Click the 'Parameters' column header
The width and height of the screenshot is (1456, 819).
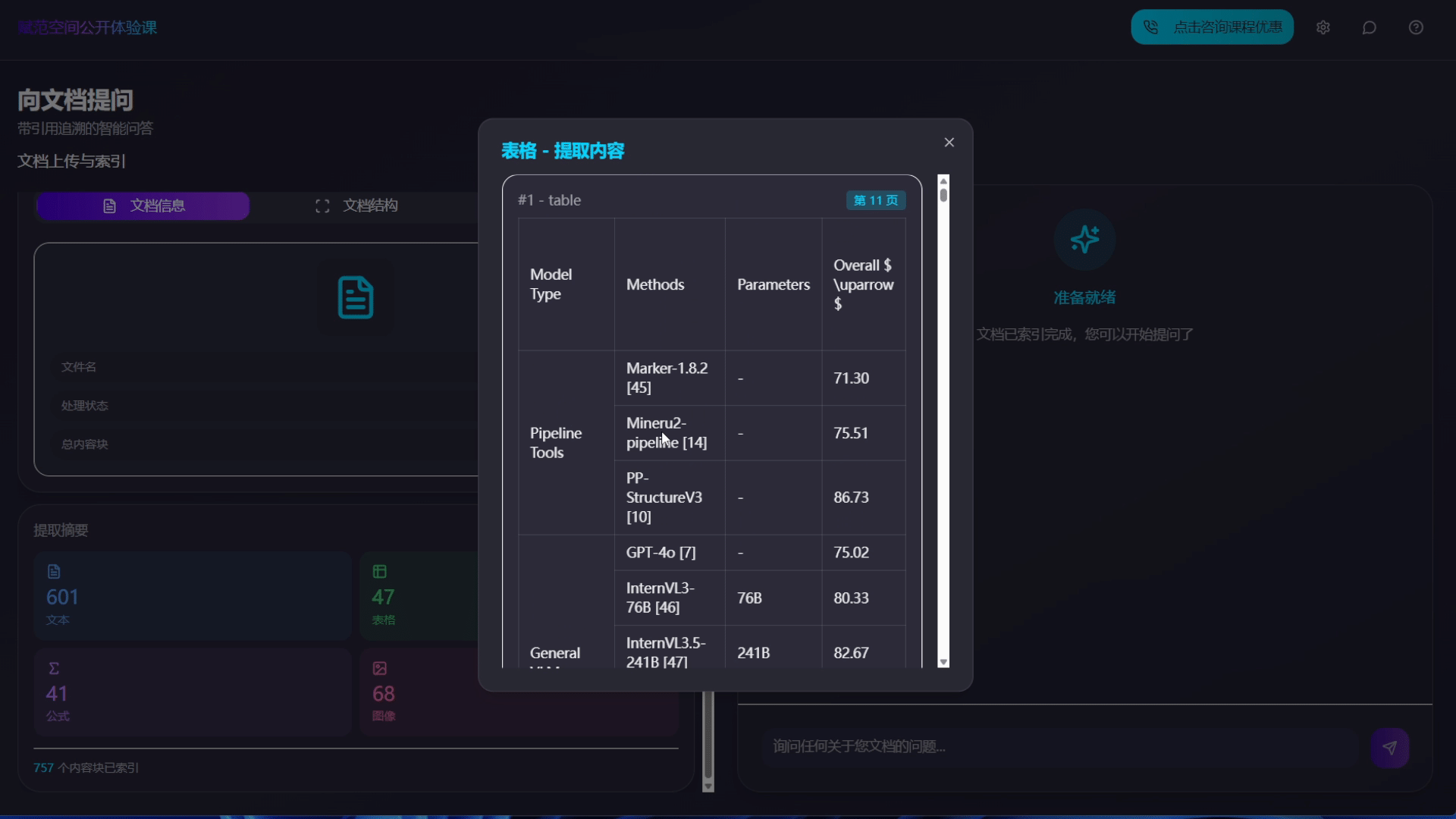(x=773, y=284)
